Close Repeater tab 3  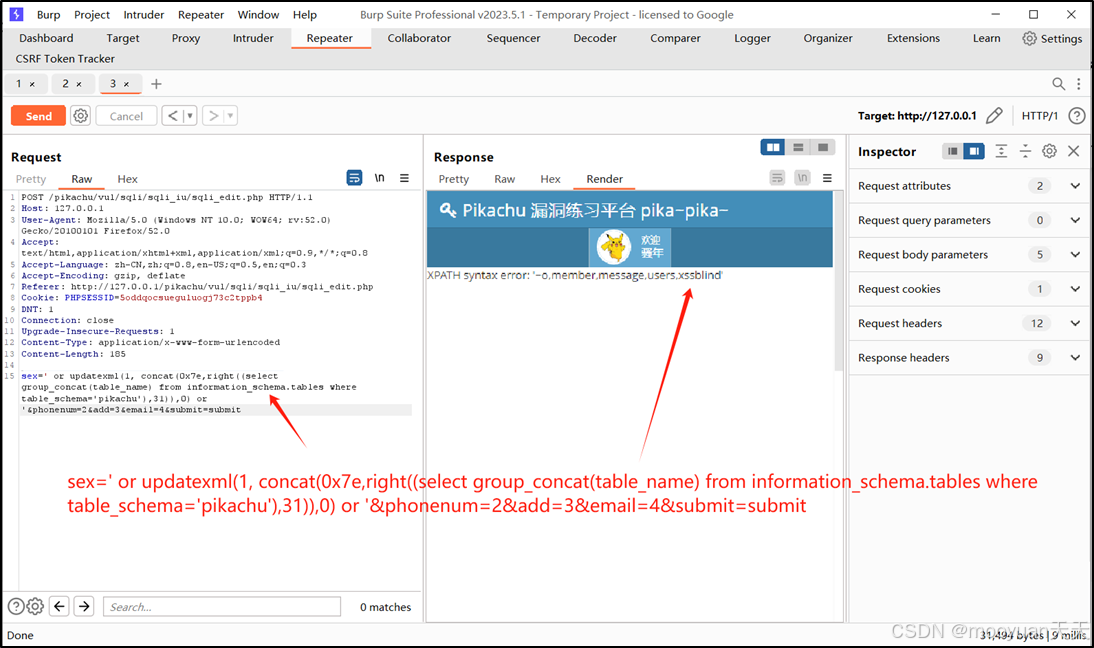pos(126,84)
